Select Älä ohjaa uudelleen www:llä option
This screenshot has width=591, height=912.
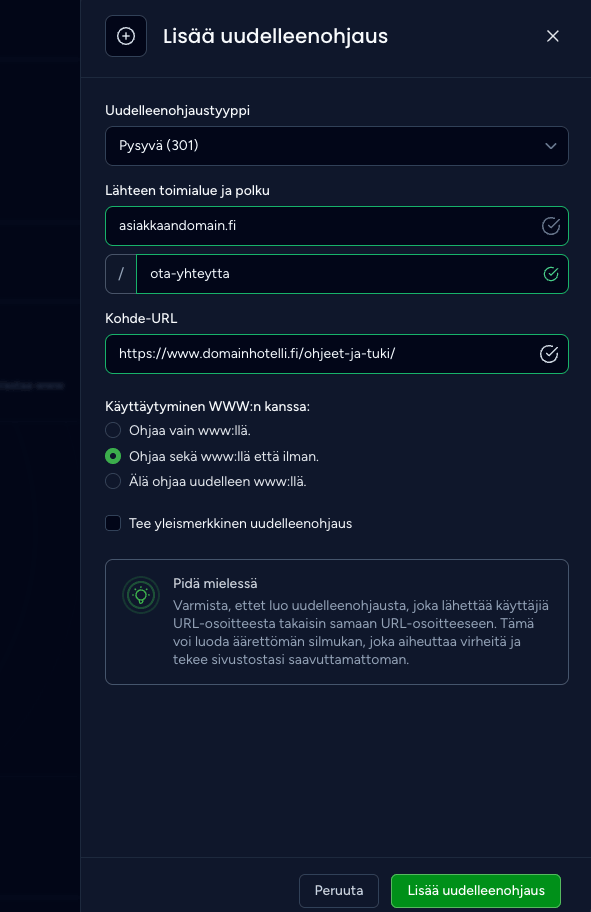pos(113,481)
